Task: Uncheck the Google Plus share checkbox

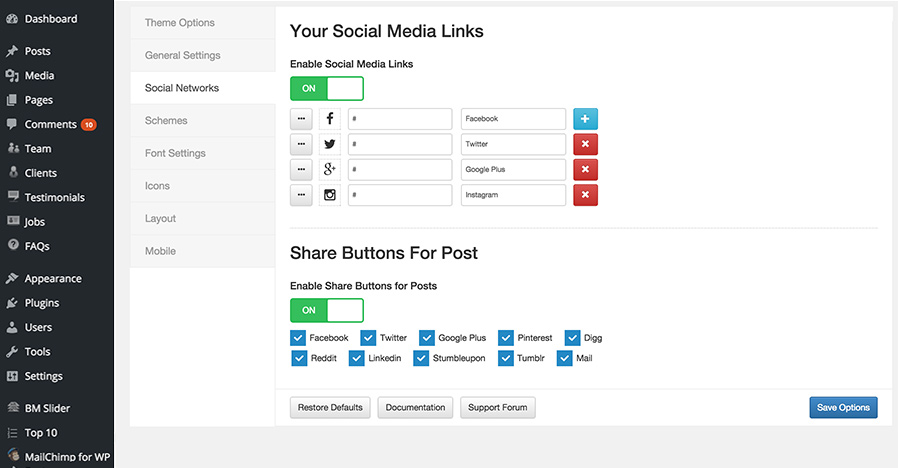Action: coord(427,338)
